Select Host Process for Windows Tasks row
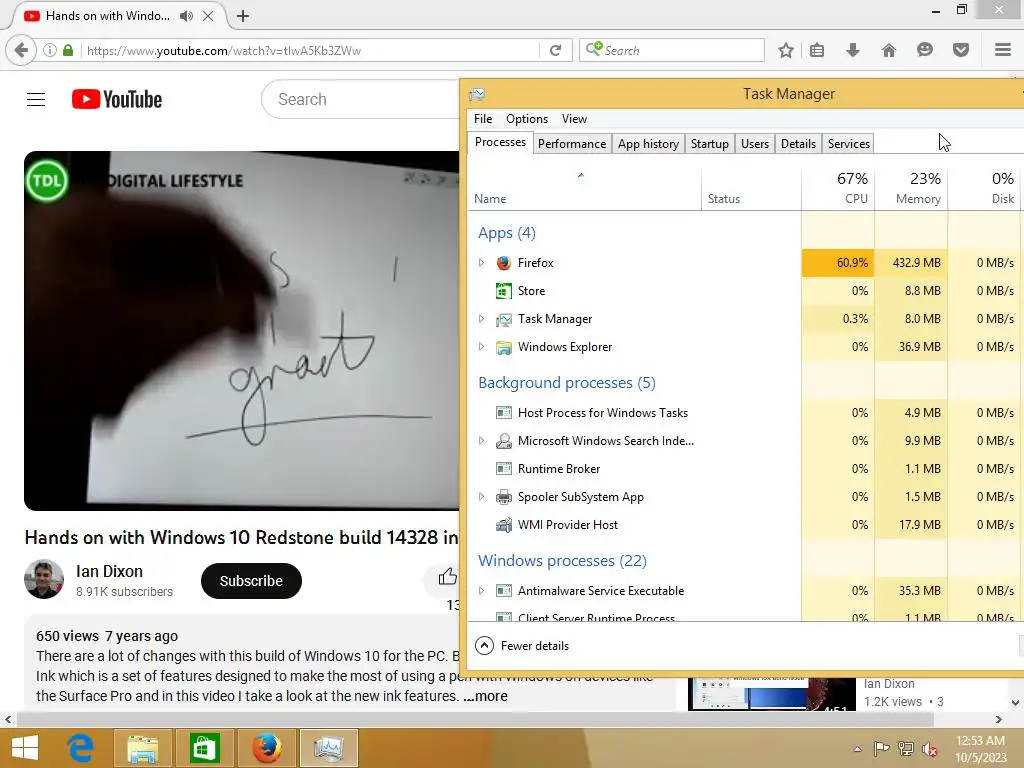The width and height of the screenshot is (1024, 768). [x=746, y=413]
